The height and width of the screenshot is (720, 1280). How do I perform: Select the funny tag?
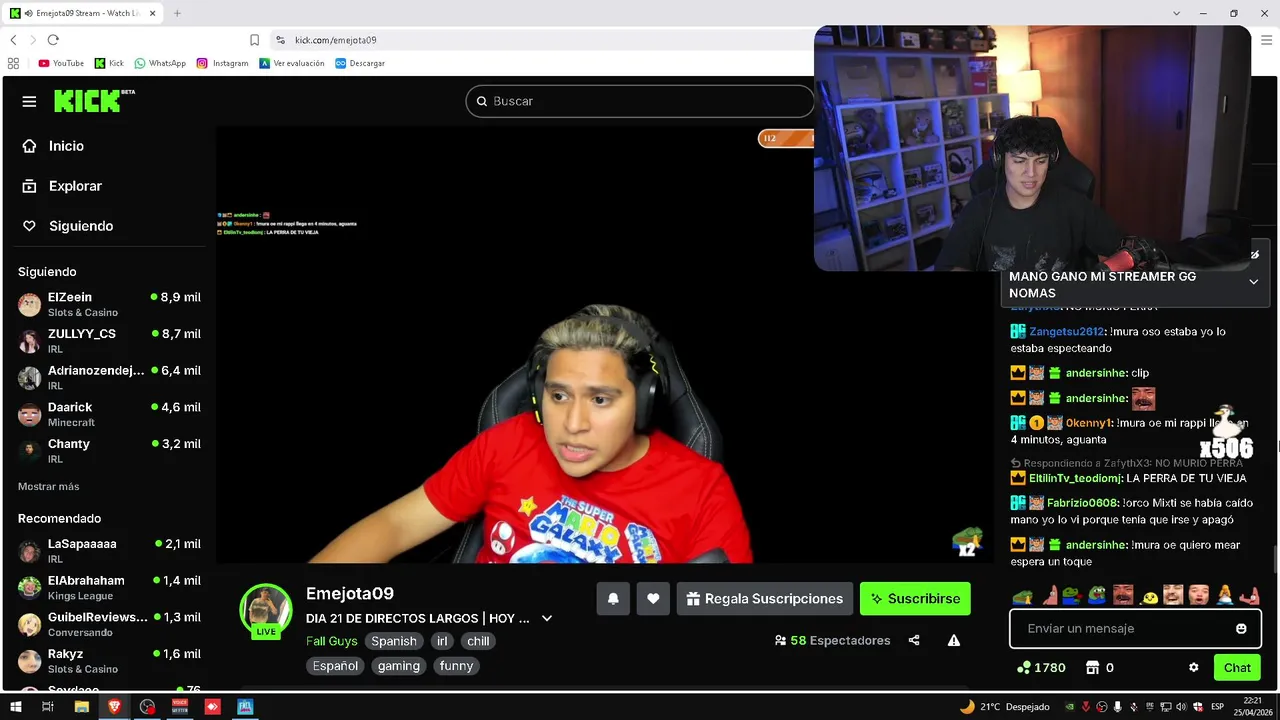pos(456,666)
